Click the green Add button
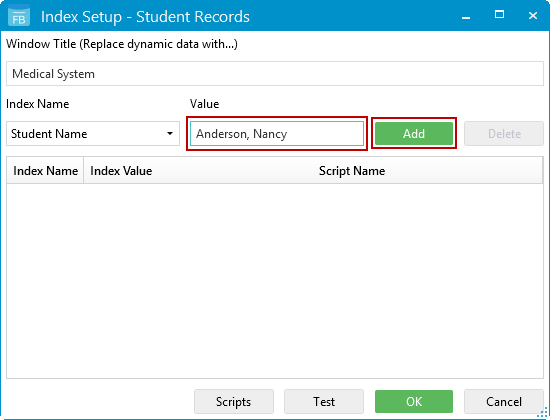 (414, 133)
